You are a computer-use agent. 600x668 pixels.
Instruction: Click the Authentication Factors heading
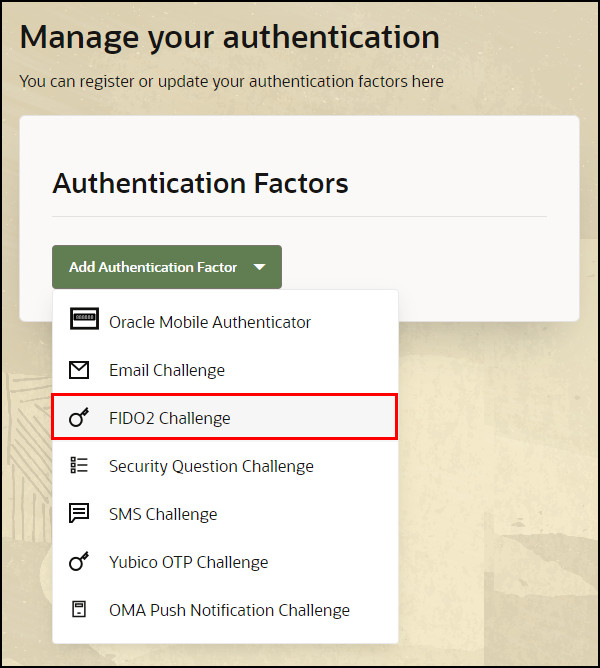[x=200, y=184]
